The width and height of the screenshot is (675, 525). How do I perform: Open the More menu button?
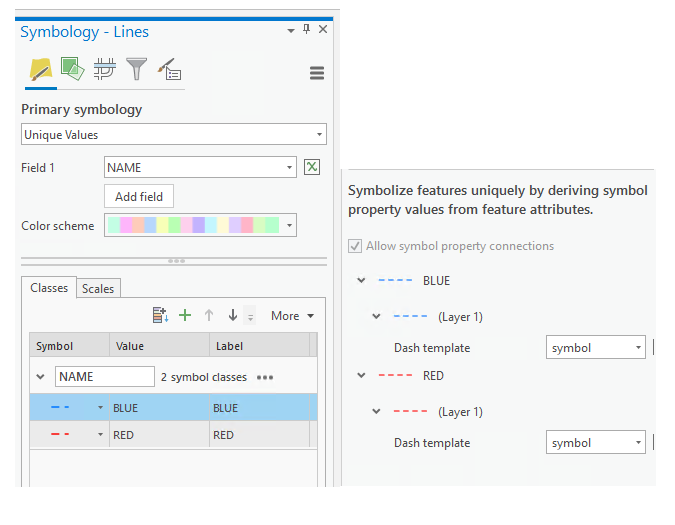[x=292, y=316]
